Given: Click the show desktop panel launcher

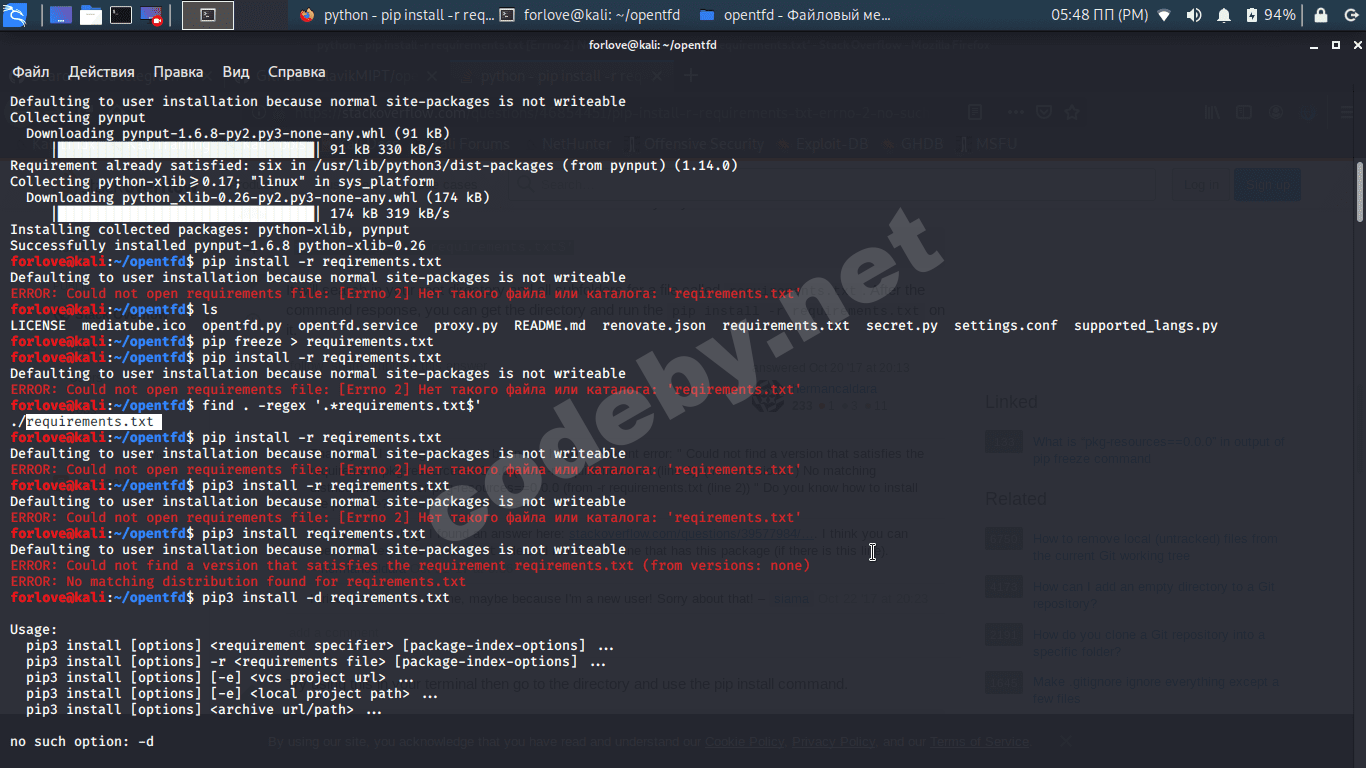Looking at the screenshot, I should 60,15.
